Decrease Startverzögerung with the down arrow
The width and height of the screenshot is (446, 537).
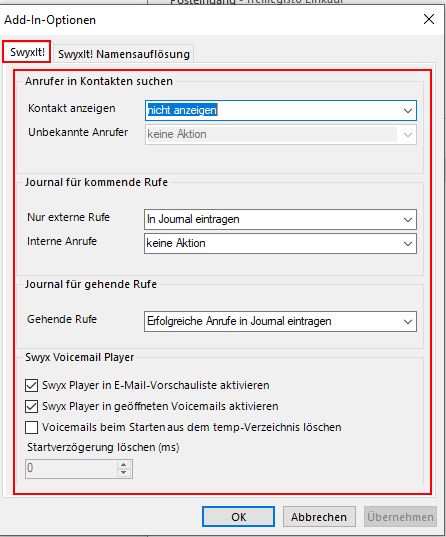(124, 473)
